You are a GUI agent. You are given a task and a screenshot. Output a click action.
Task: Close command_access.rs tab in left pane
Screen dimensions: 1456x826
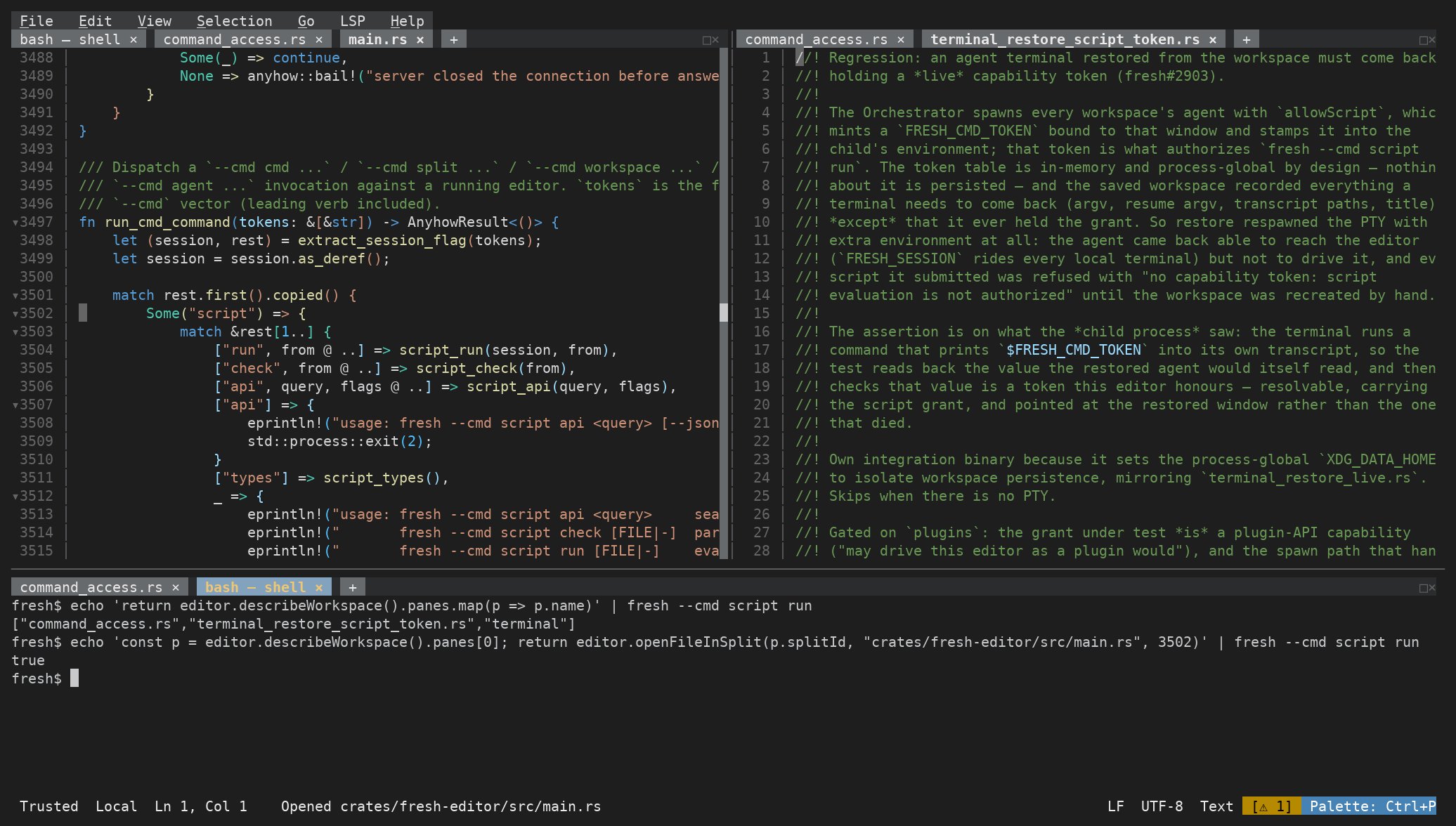click(319, 39)
